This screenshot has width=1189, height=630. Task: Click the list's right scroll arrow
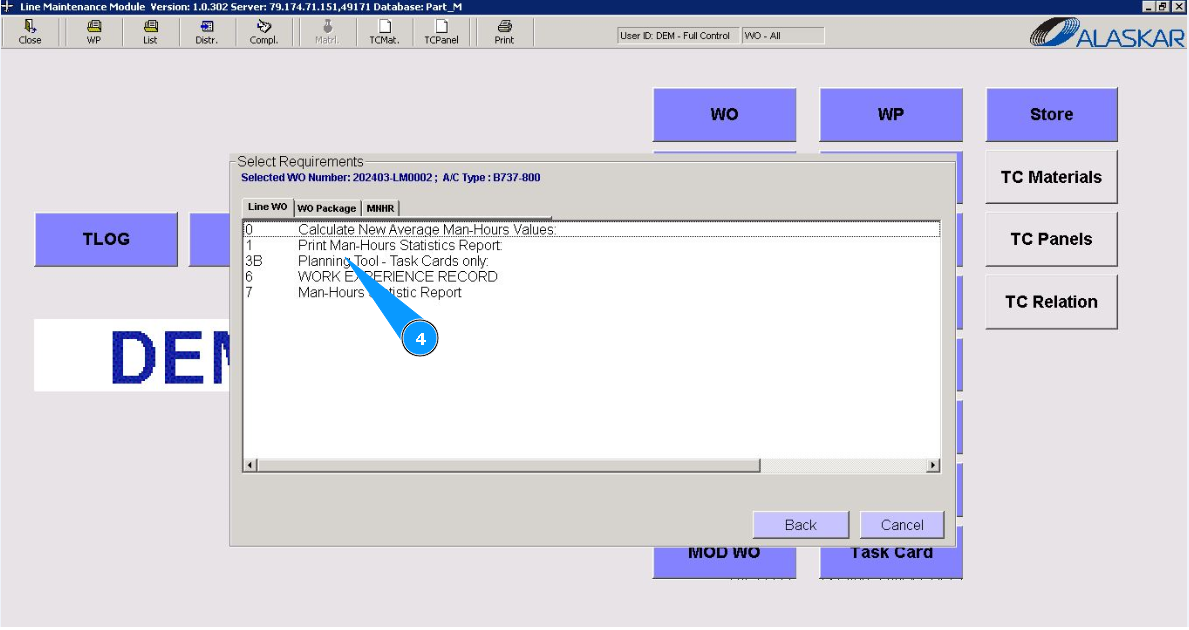tap(933, 465)
